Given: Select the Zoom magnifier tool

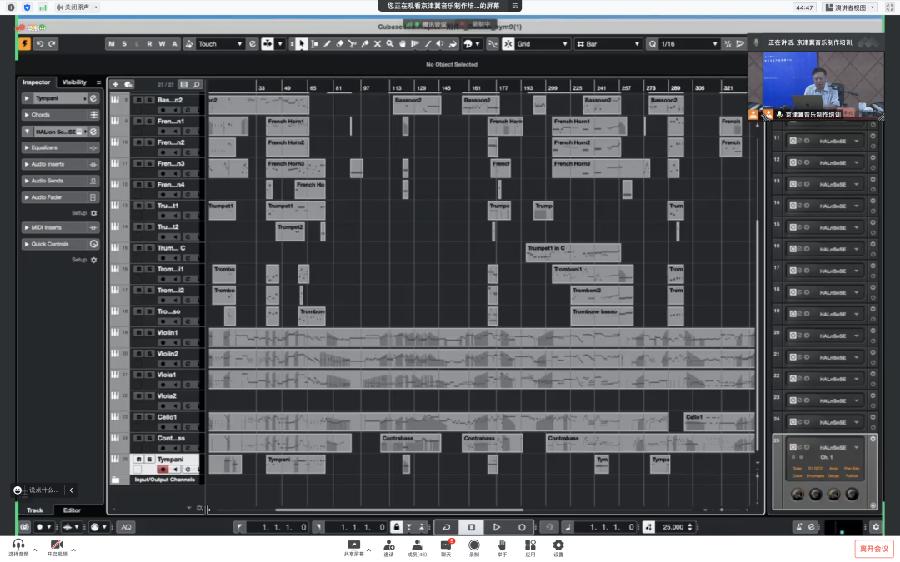Looking at the screenshot, I should 390,44.
